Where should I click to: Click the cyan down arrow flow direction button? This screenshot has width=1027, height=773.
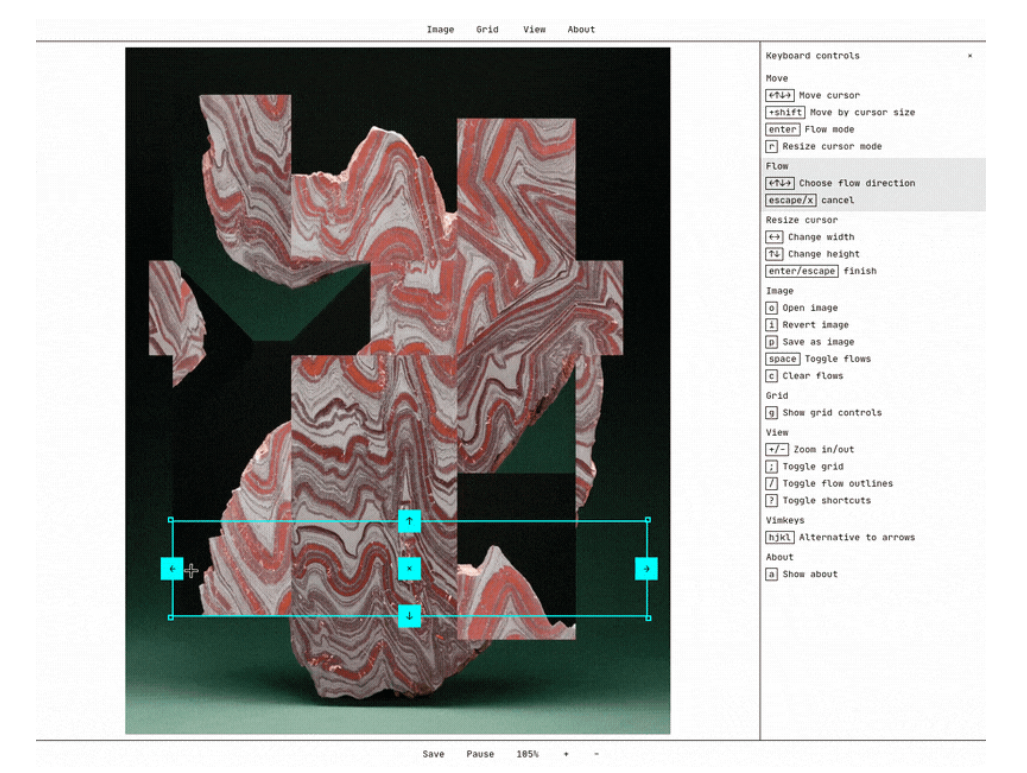point(409,616)
